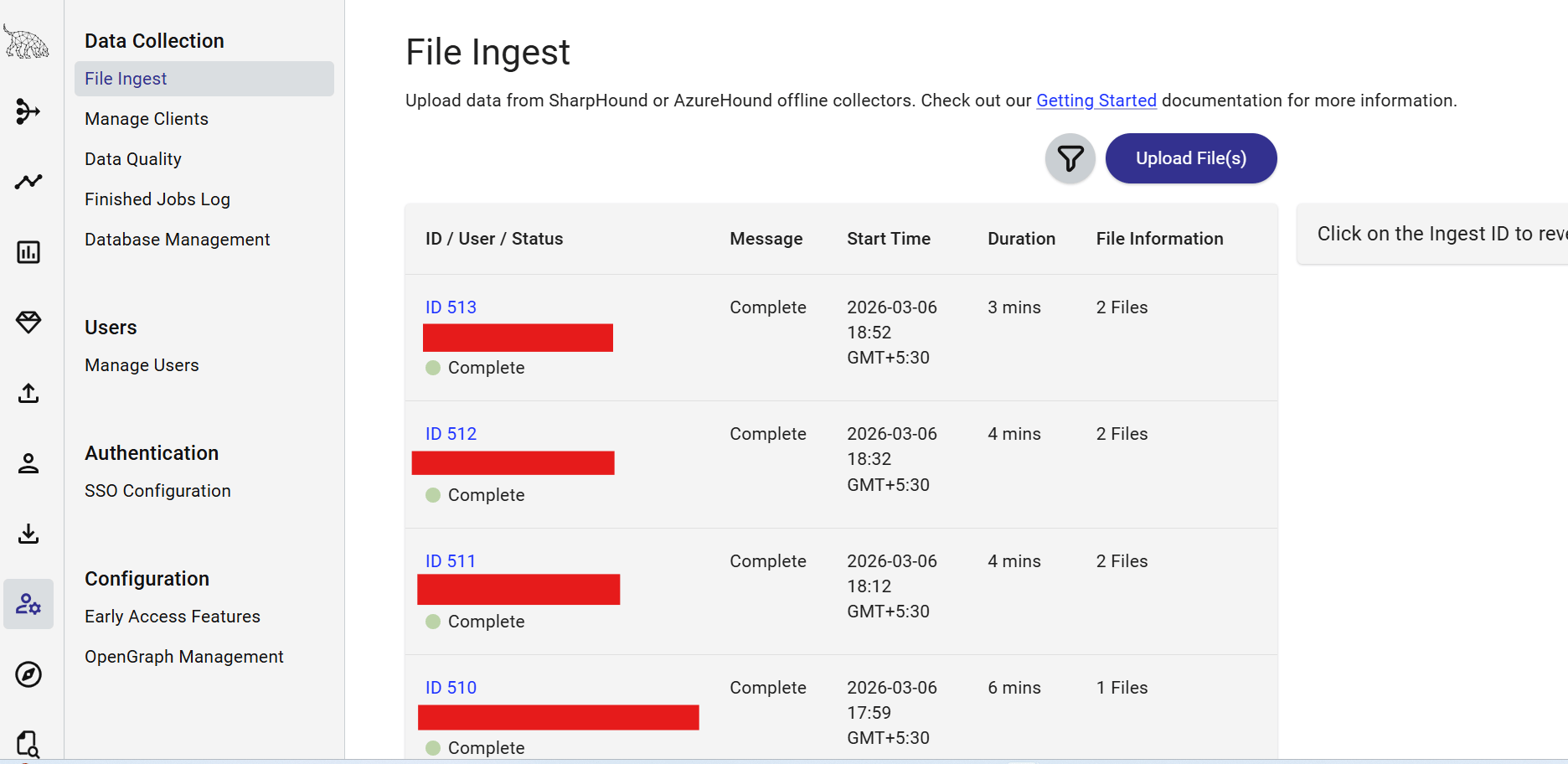Open the filter funnel button
Viewport: 1568px width, 764px height.
click(1070, 158)
